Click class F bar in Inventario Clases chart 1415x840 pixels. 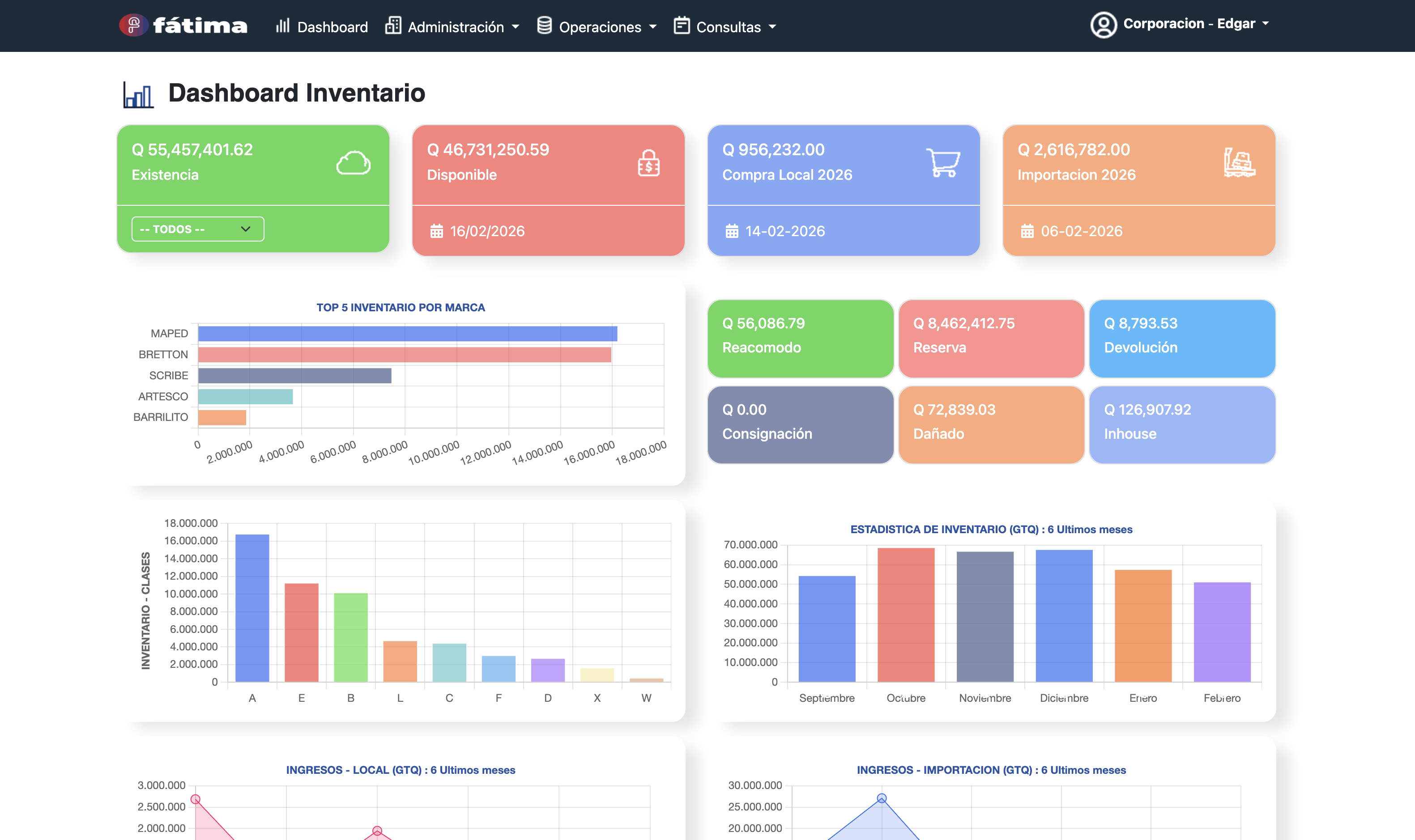498,669
